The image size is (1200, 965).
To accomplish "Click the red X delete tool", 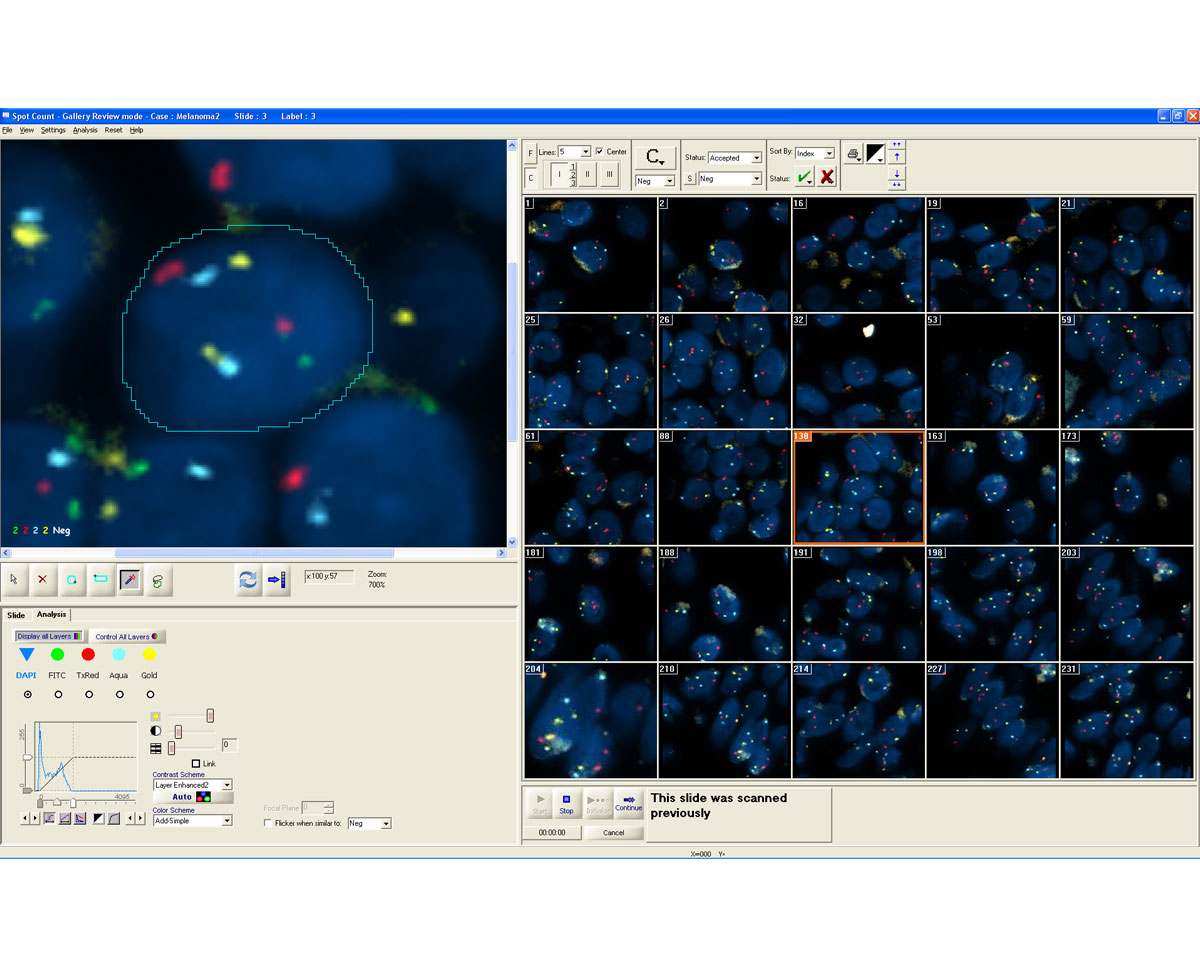I will tap(43, 579).
